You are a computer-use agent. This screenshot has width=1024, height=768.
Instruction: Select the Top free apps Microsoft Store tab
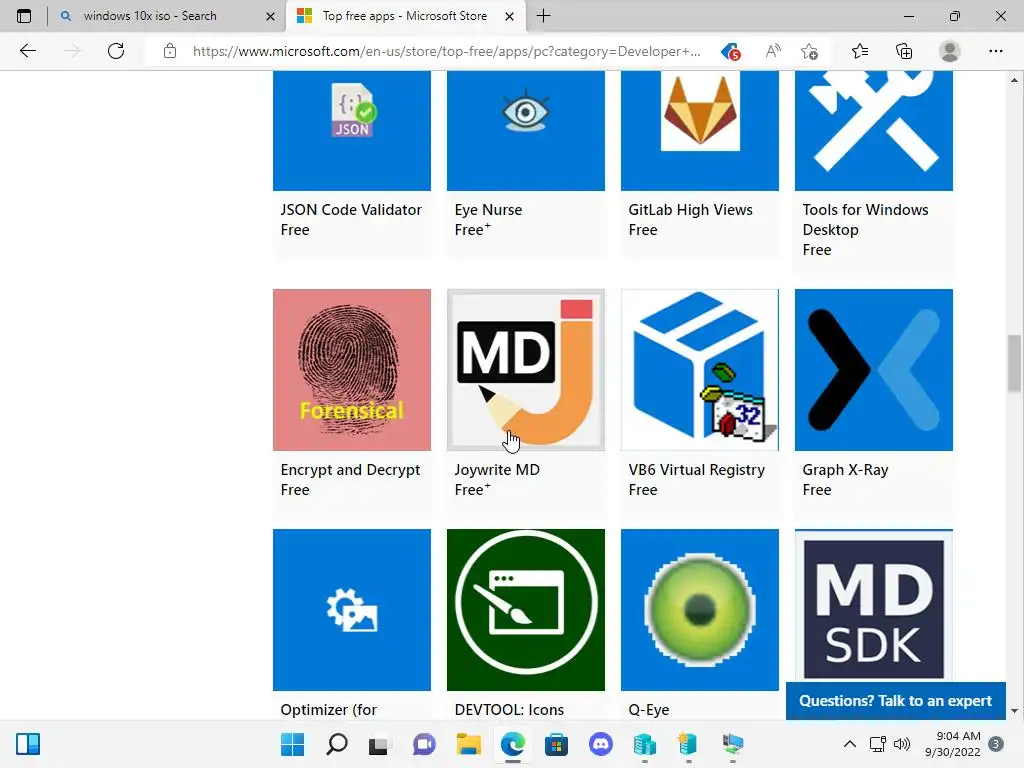click(404, 16)
